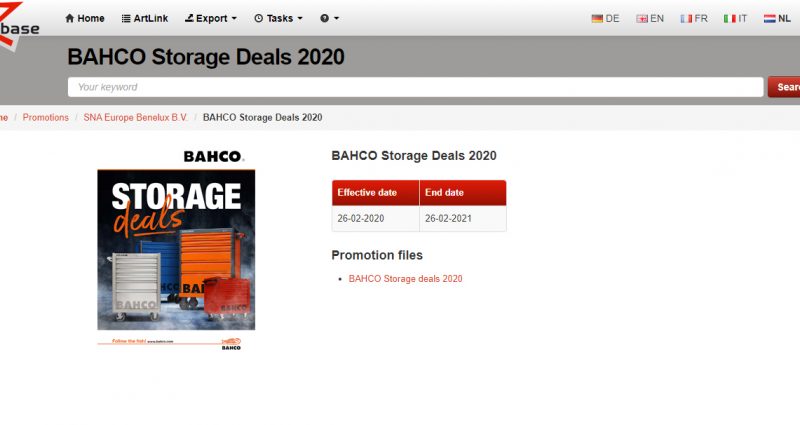The height and width of the screenshot is (425, 800).
Task: Select the Dutch NL flag language
Action: coord(777,18)
